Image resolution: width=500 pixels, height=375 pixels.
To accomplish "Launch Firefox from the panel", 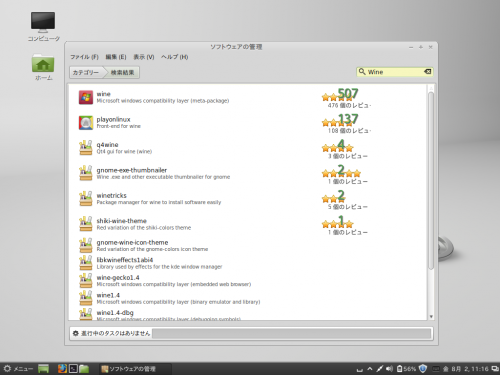I will click(x=62, y=369).
